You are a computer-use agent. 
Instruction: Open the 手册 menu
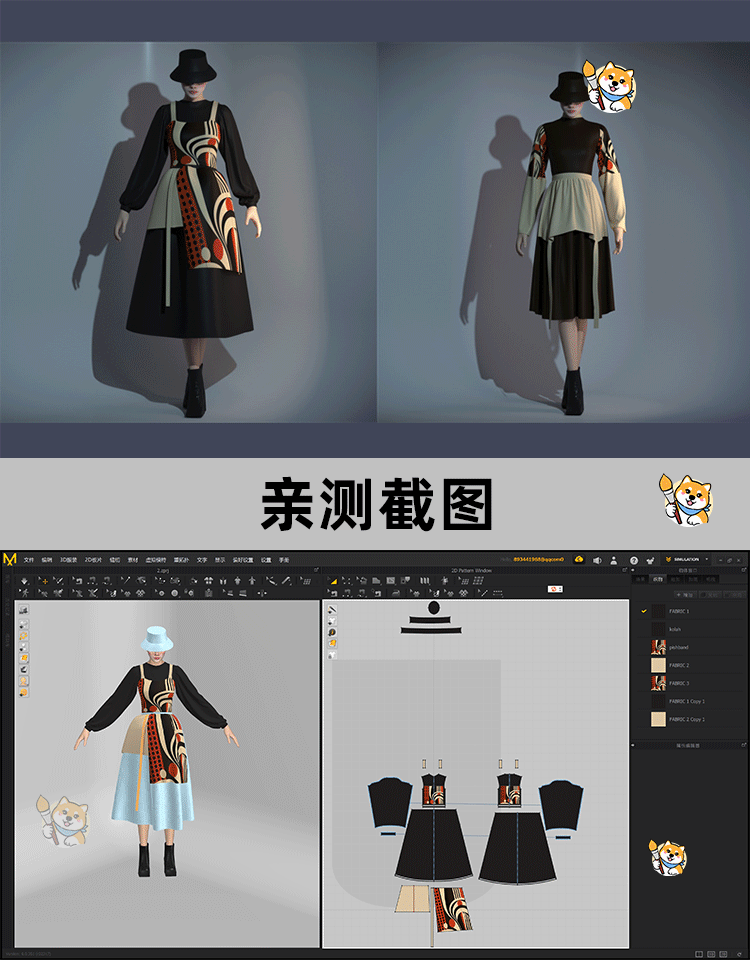pos(284,560)
